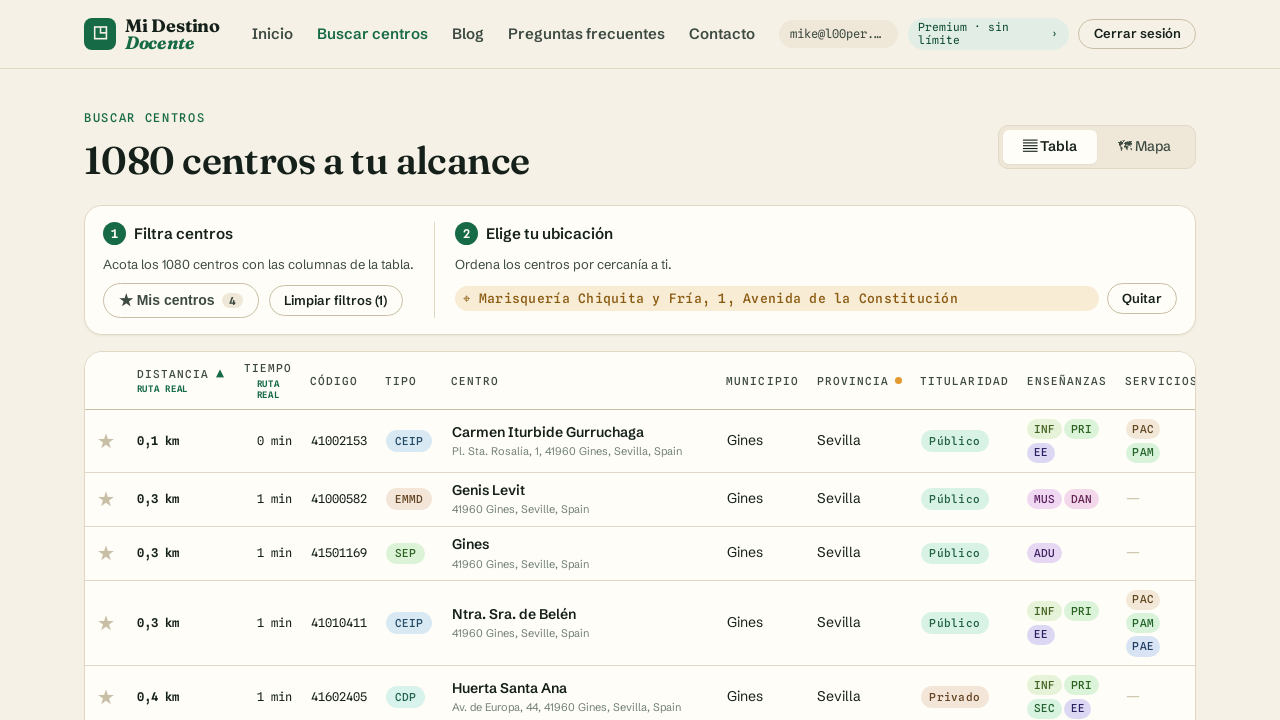The height and width of the screenshot is (720, 1280).
Task: Open the Titularidad column header filter
Action: [964, 381]
